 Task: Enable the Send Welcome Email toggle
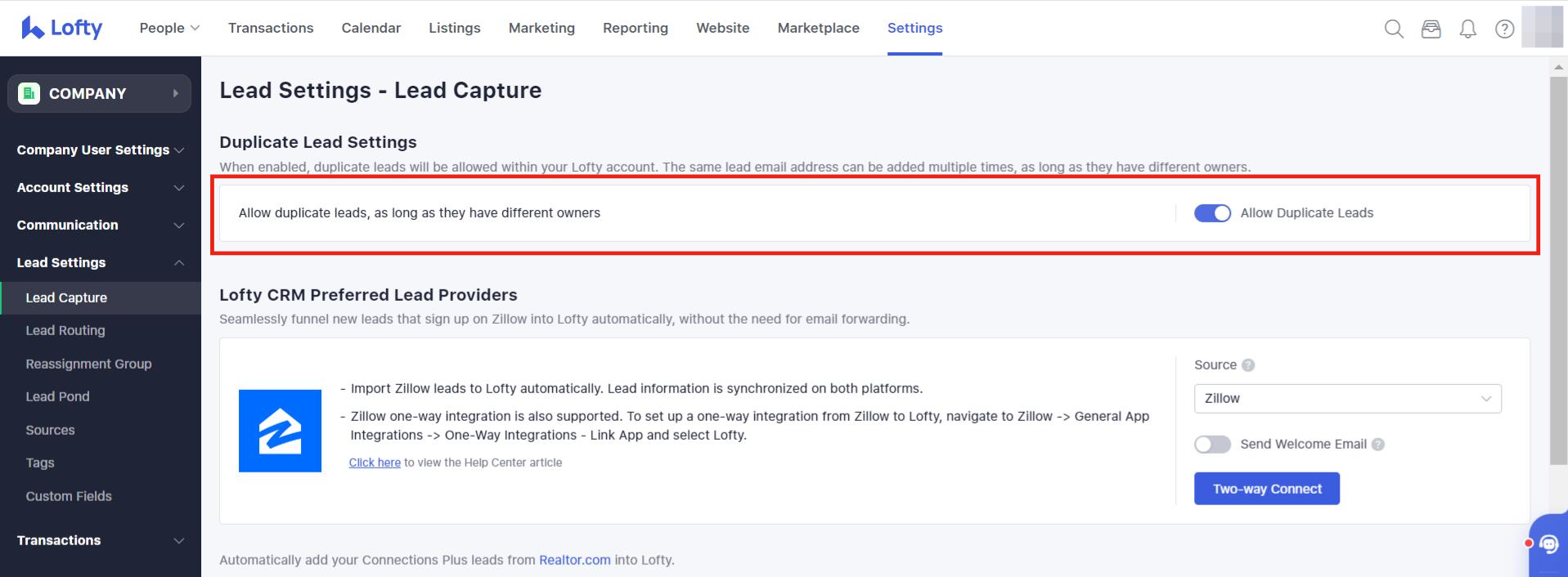click(x=1212, y=445)
